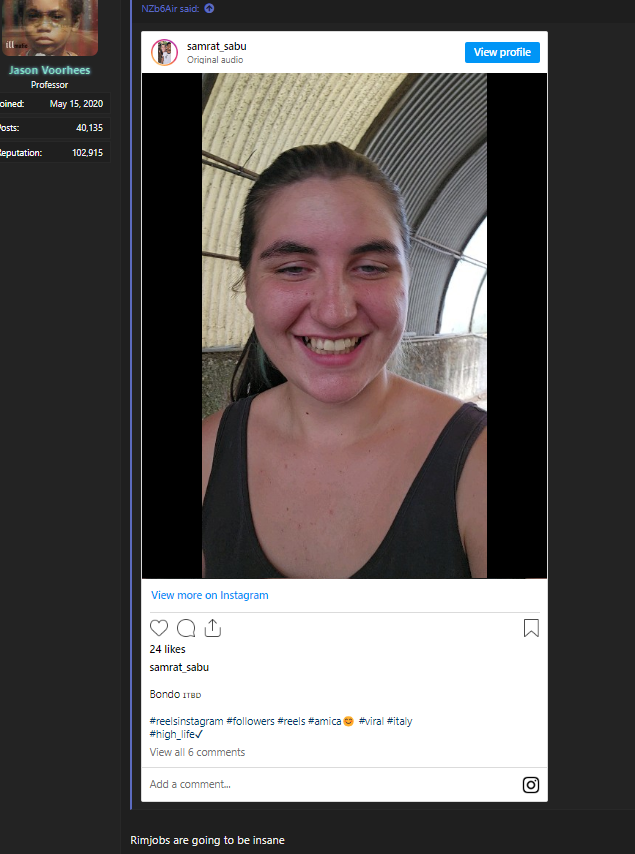Image resolution: width=635 pixels, height=854 pixels.
Task: Like the post with the heart icon
Action: [159, 628]
